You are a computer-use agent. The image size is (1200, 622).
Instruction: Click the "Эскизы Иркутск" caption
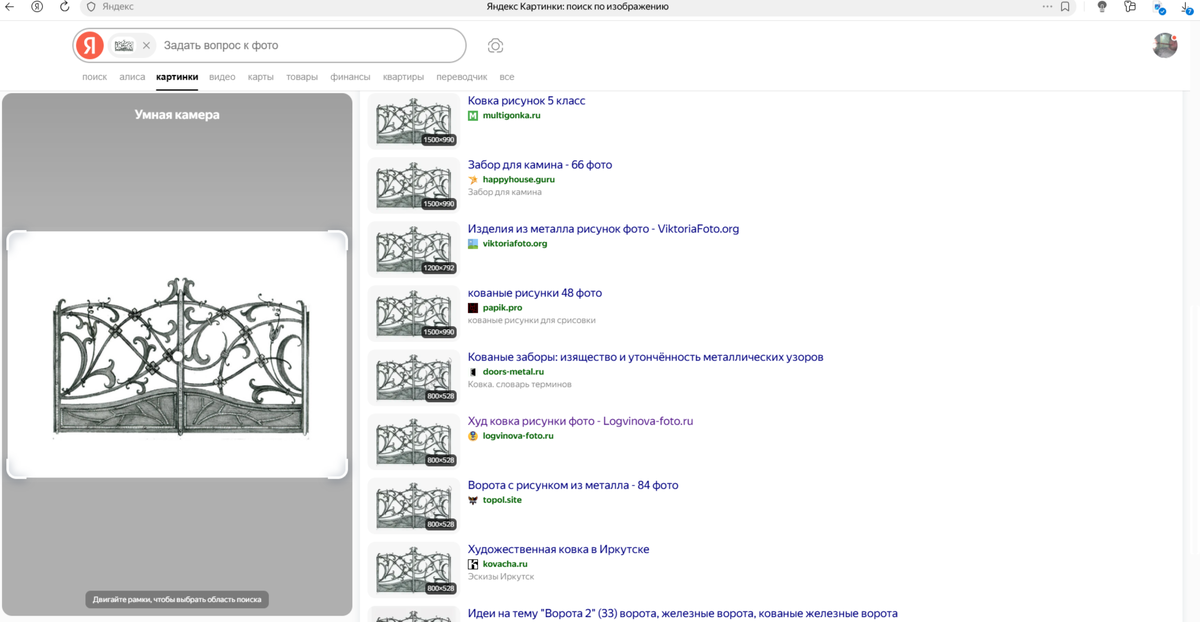pos(501,576)
